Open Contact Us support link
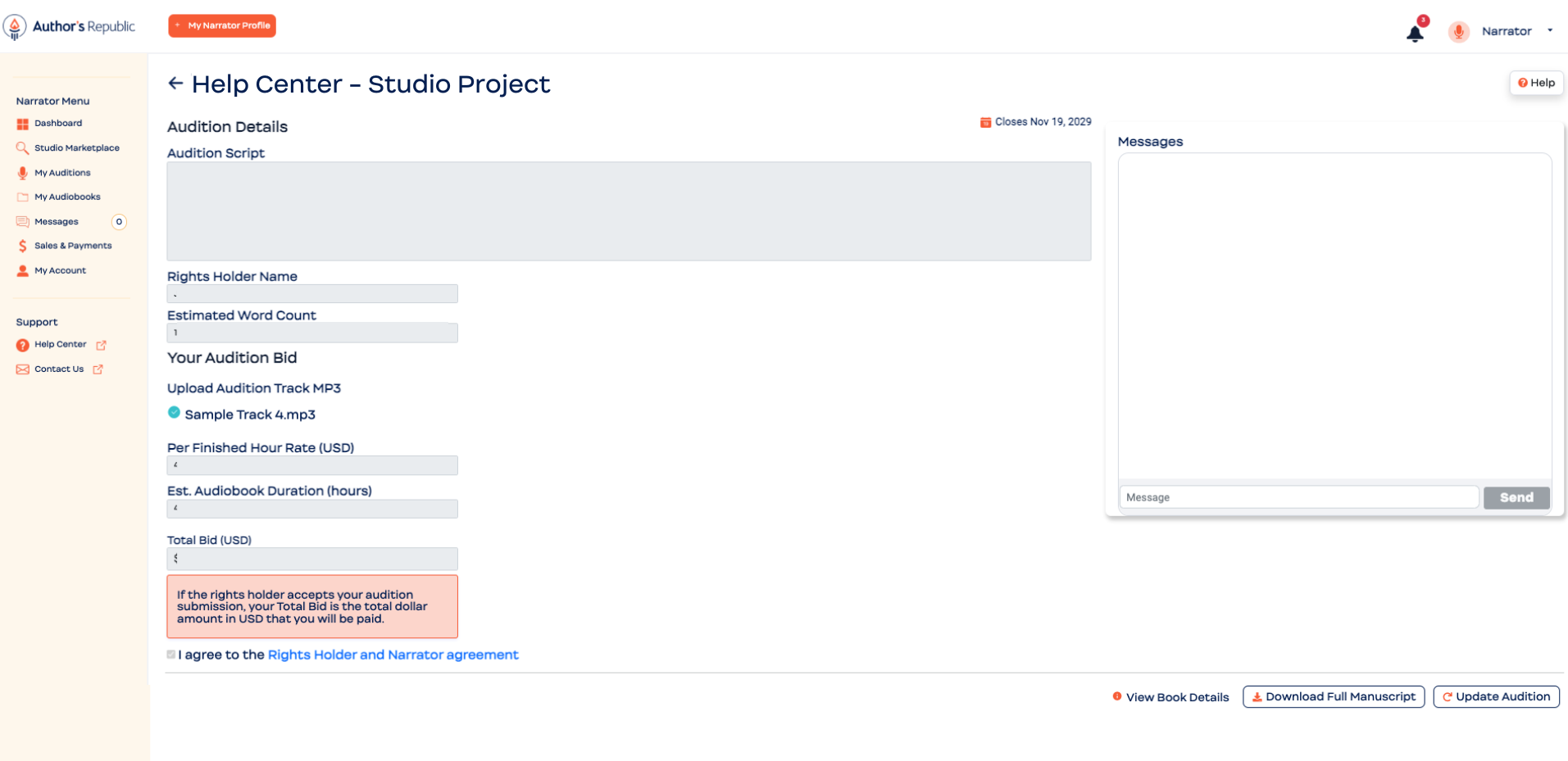 (59, 369)
